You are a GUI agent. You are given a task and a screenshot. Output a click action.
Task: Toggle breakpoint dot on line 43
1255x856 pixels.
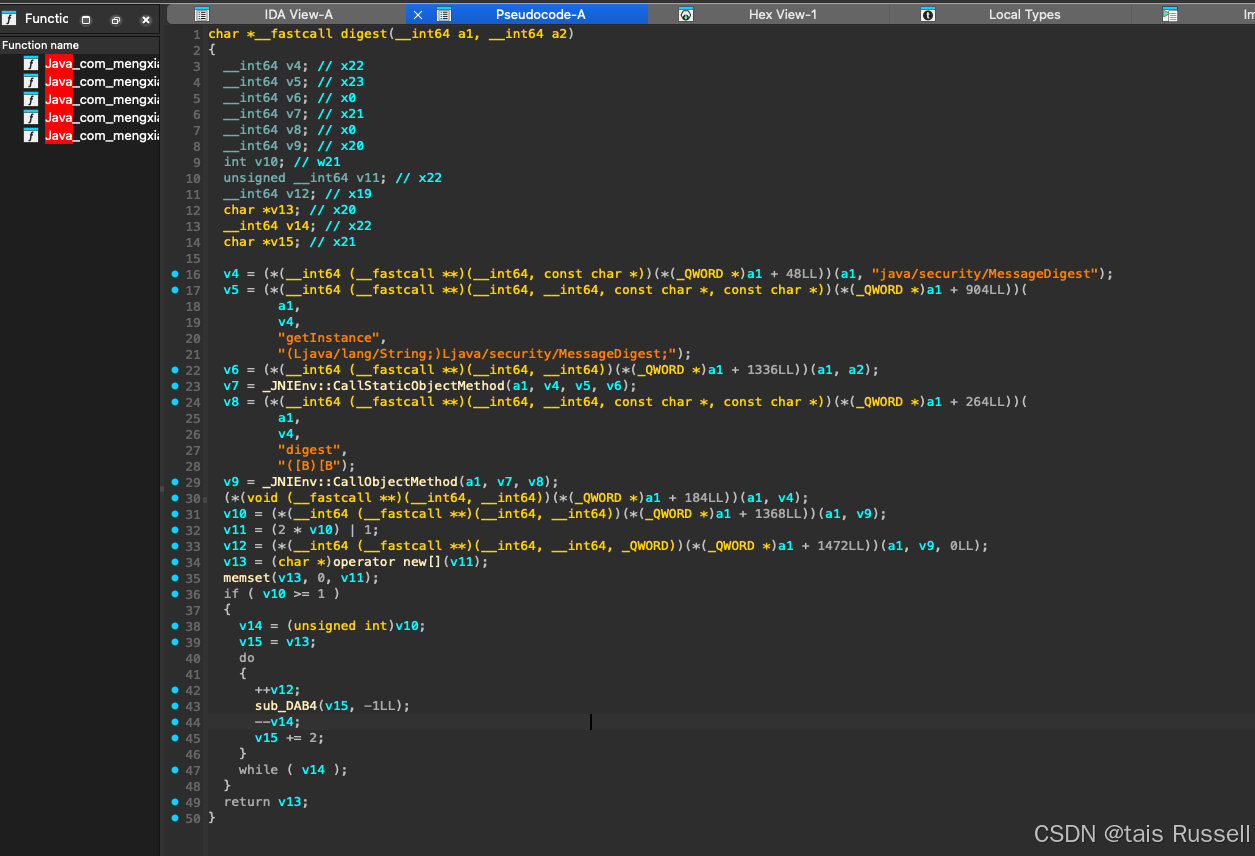175,706
